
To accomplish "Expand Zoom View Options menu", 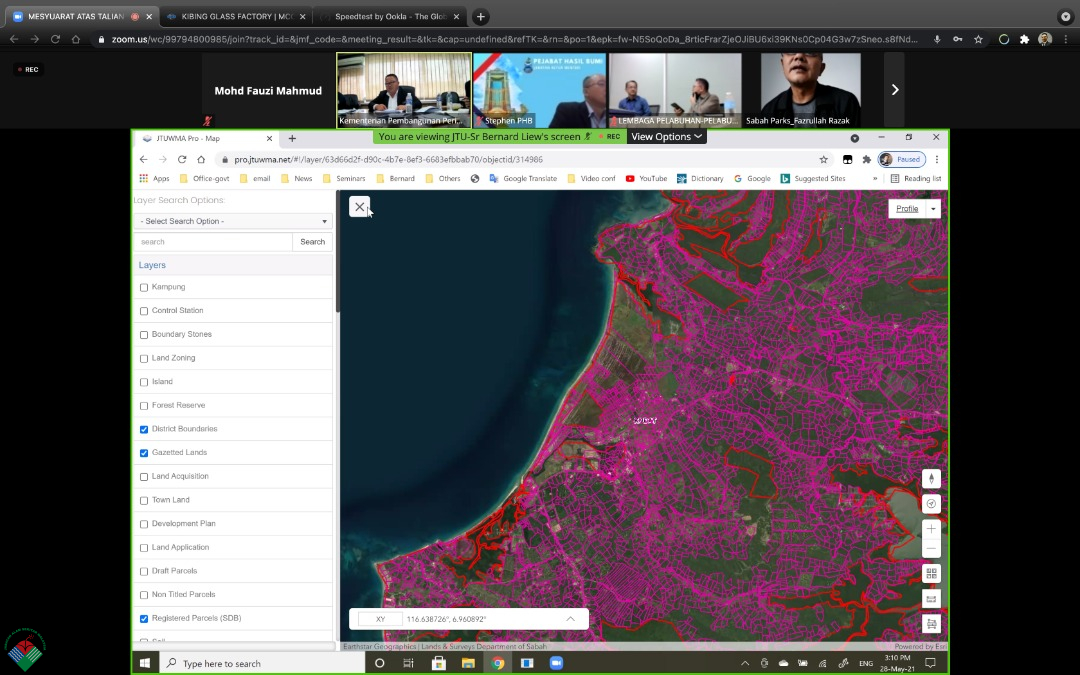I will click(666, 136).
